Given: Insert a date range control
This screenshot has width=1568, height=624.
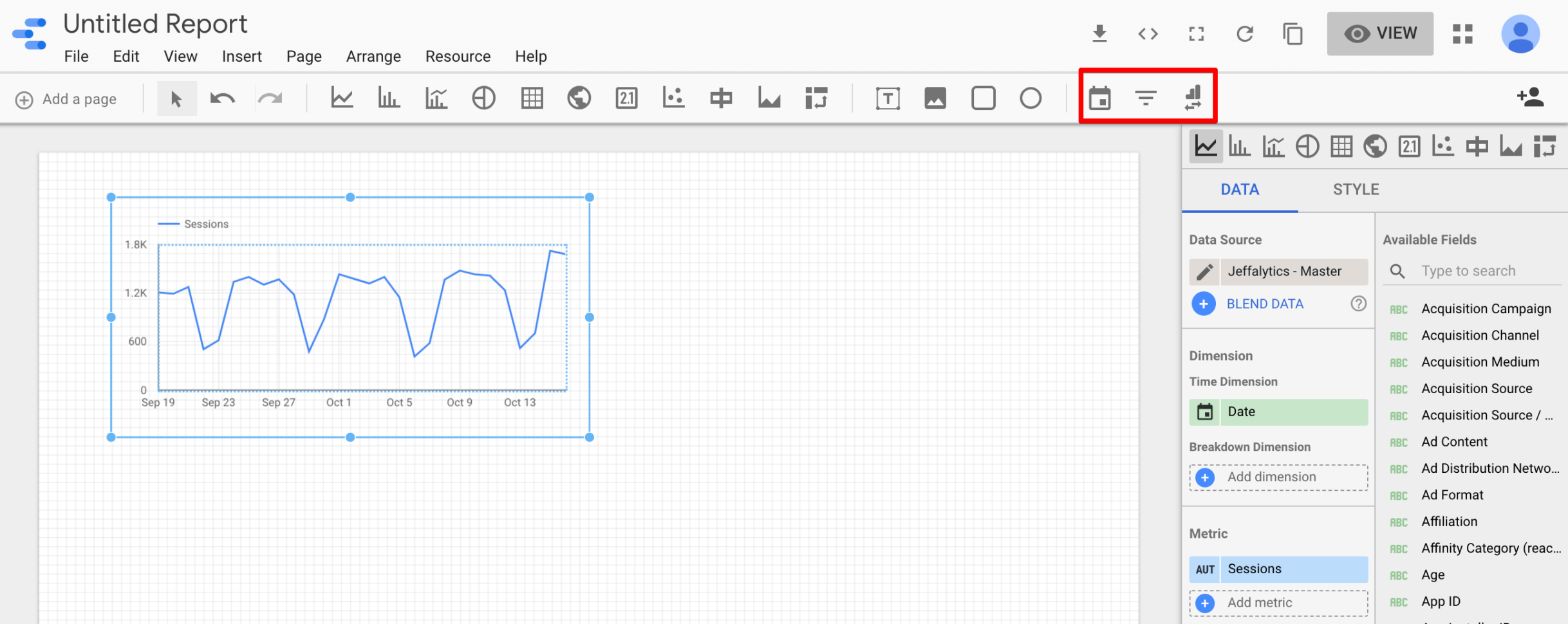Looking at the screenshot, I should pos(1099,98).
